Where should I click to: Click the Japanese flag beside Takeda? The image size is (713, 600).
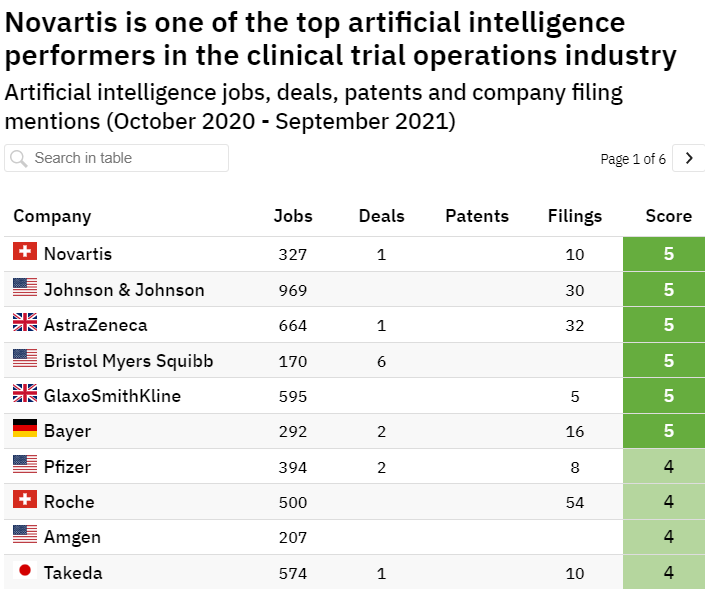click(x=25, y=570)
